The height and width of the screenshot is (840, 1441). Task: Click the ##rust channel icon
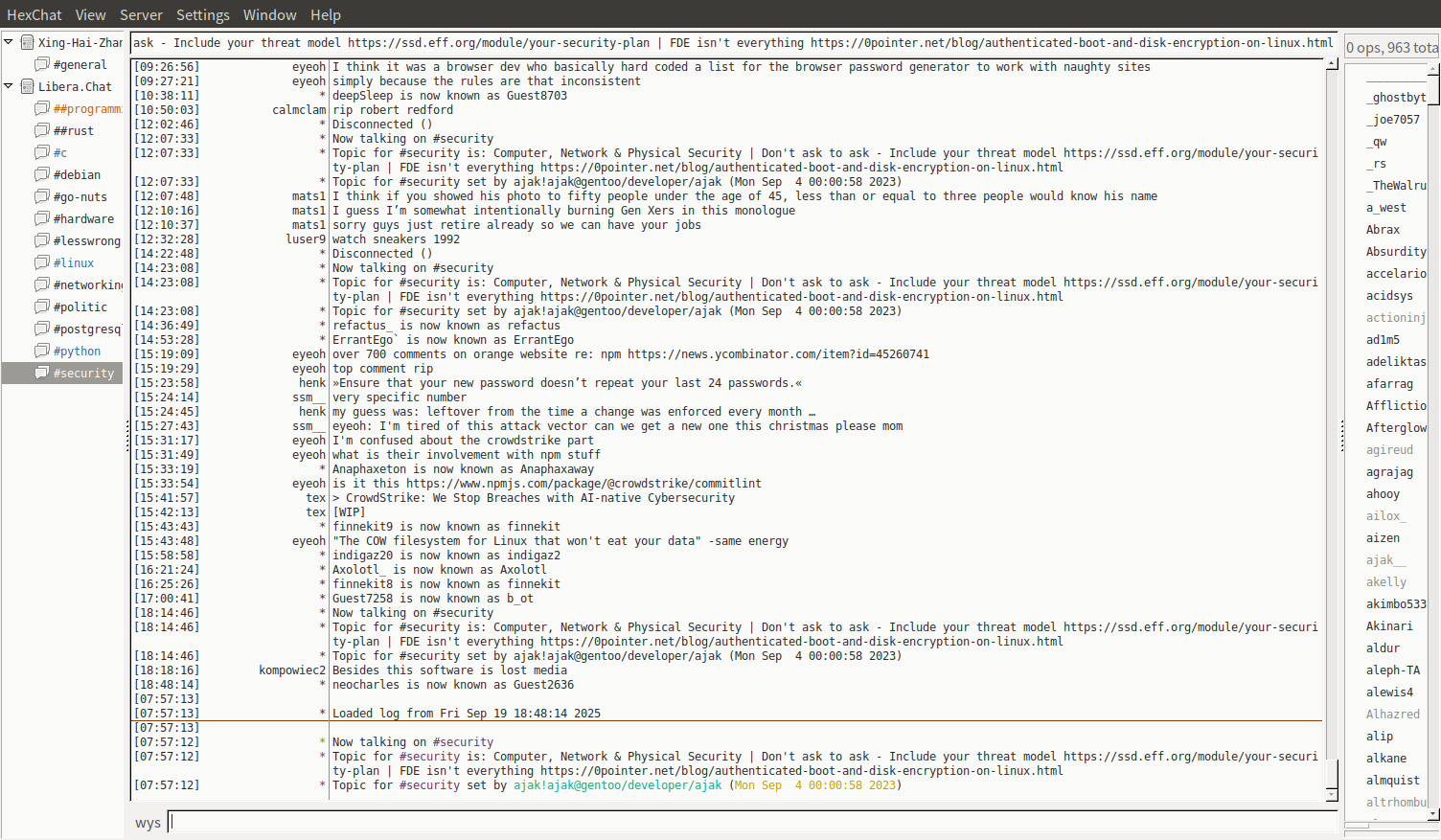point(42,130)
